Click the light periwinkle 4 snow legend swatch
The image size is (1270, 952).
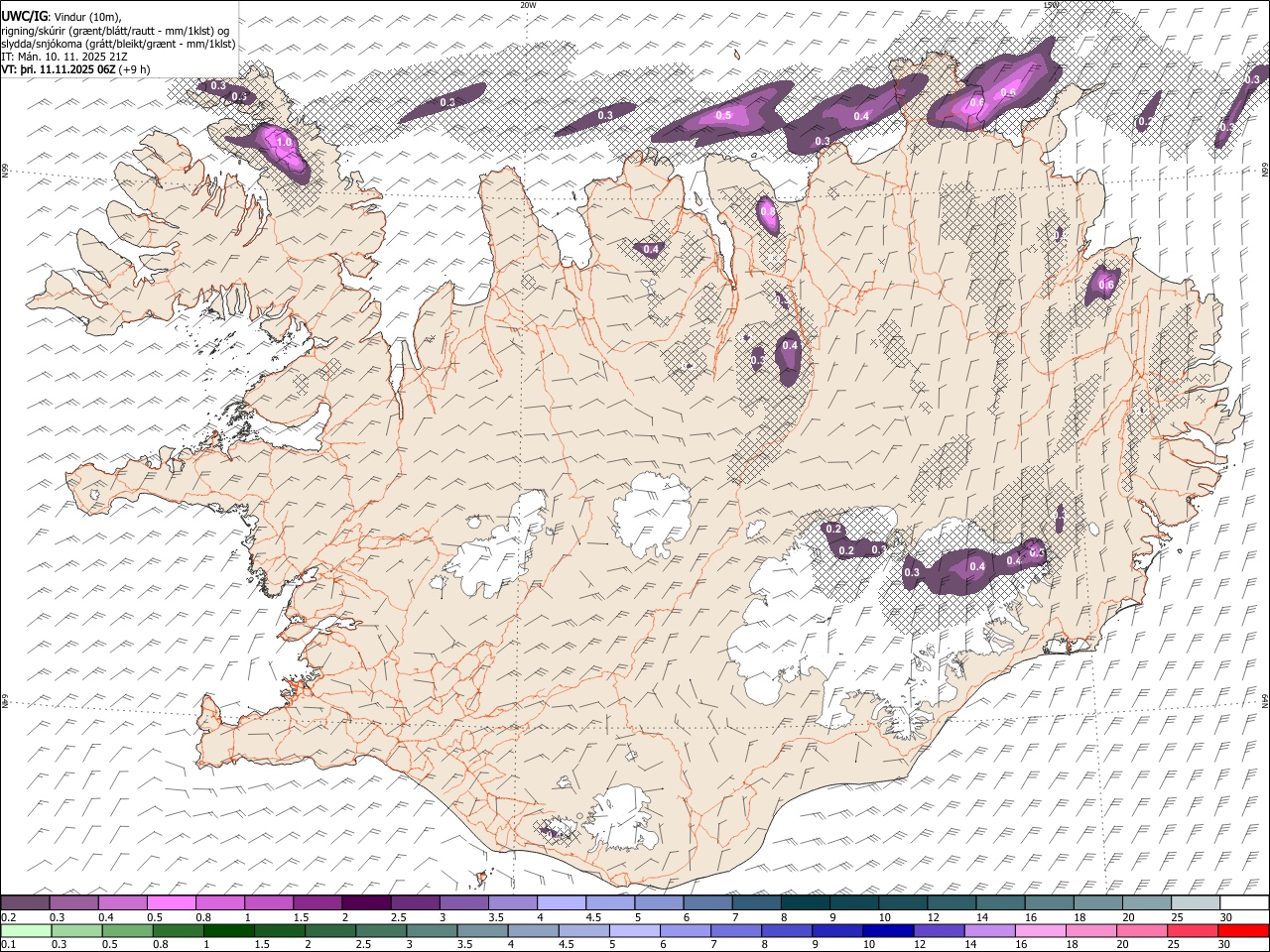click(x=562, y=902)
